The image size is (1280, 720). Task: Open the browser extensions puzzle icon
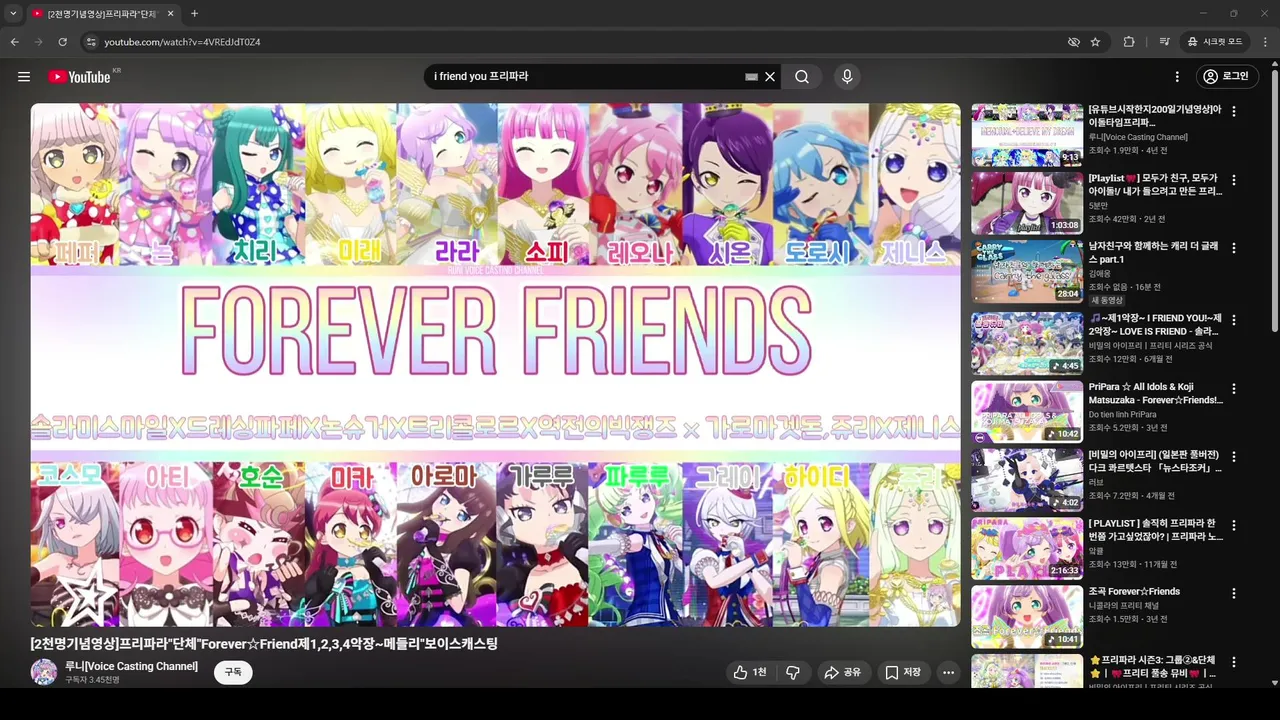[x=1129, y=42]
